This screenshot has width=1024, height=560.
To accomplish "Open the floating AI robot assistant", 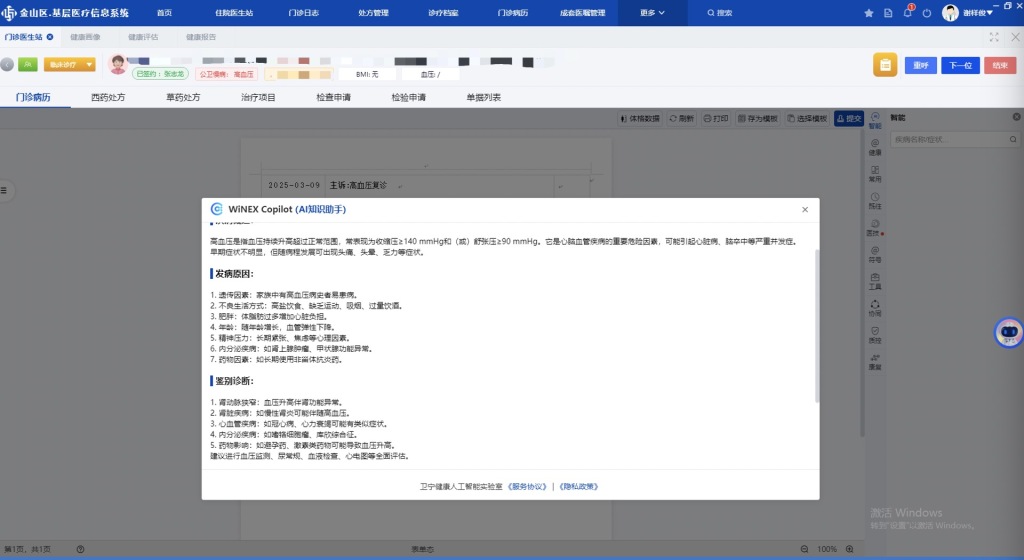I will tap(1008, 332).
